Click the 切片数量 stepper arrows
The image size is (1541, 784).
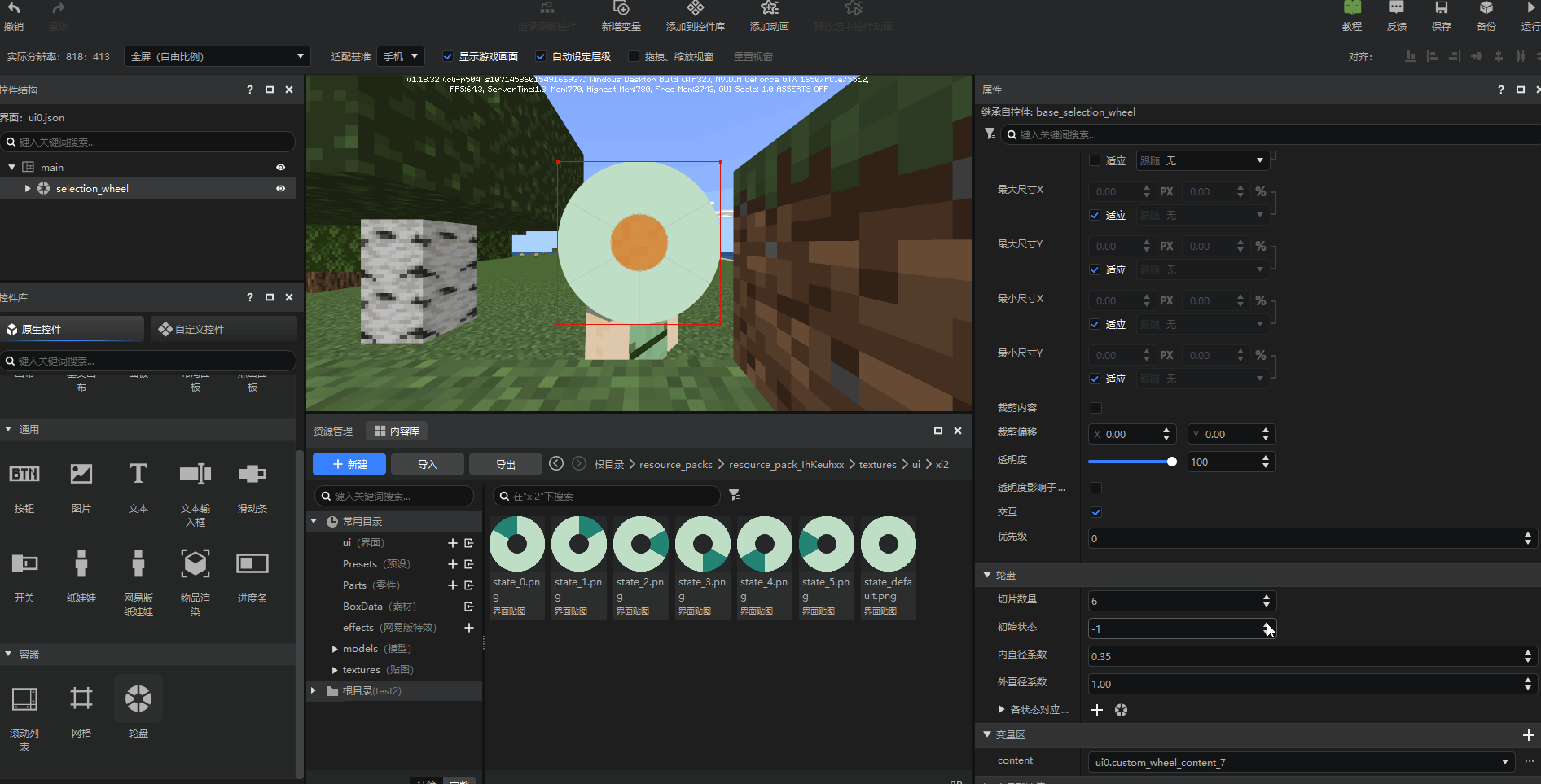1267,601
